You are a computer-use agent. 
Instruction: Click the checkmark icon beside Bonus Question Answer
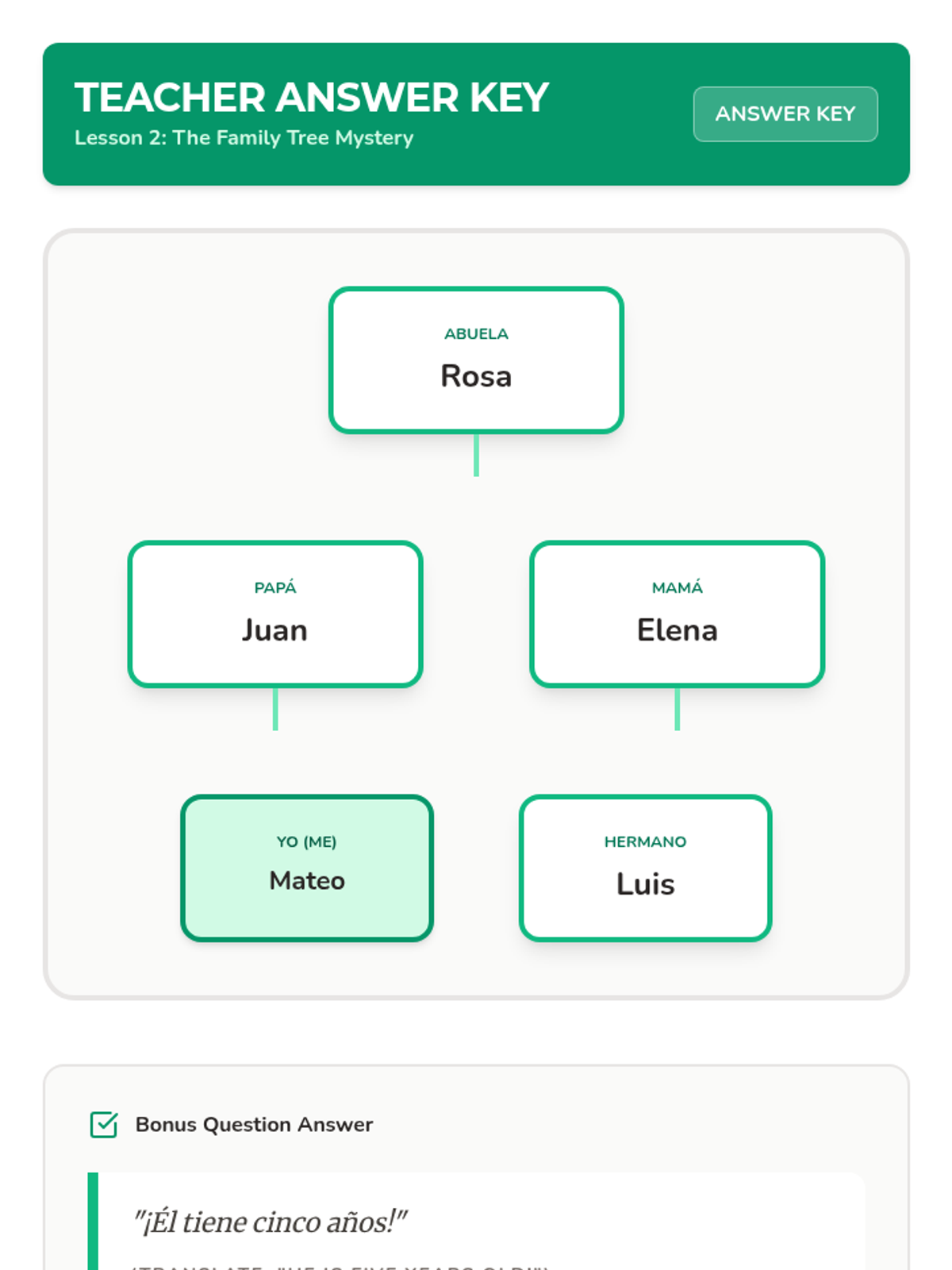[x=104, y=1125]
